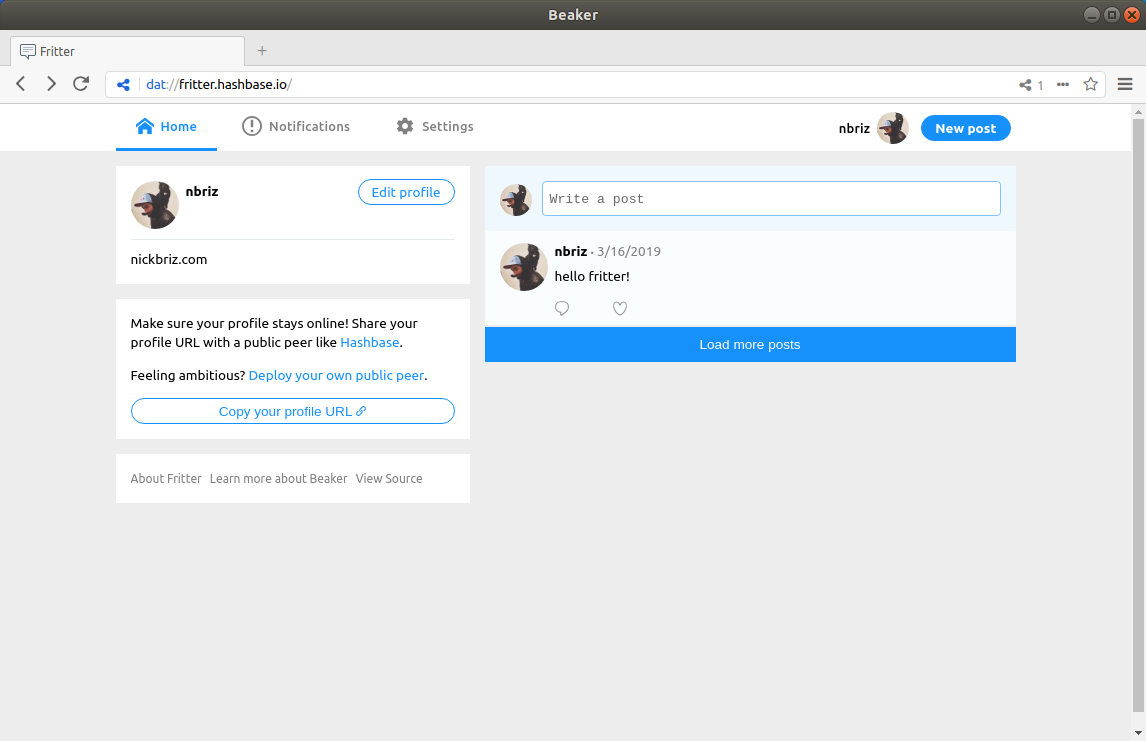Open the Settings tab label
This screenshot has height=741, width=1146.
447,126
